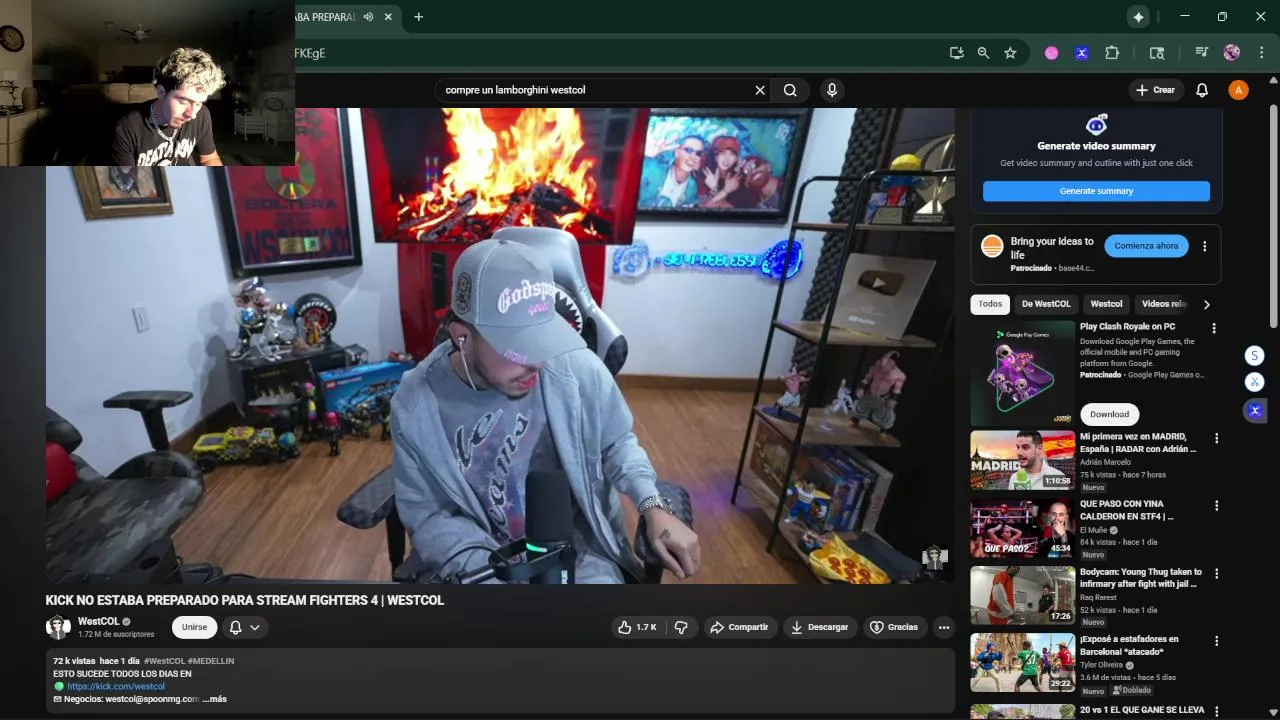Open the Chrome three-dot menu
The height and width of the screenshot is (720, 1280).
1260,53
